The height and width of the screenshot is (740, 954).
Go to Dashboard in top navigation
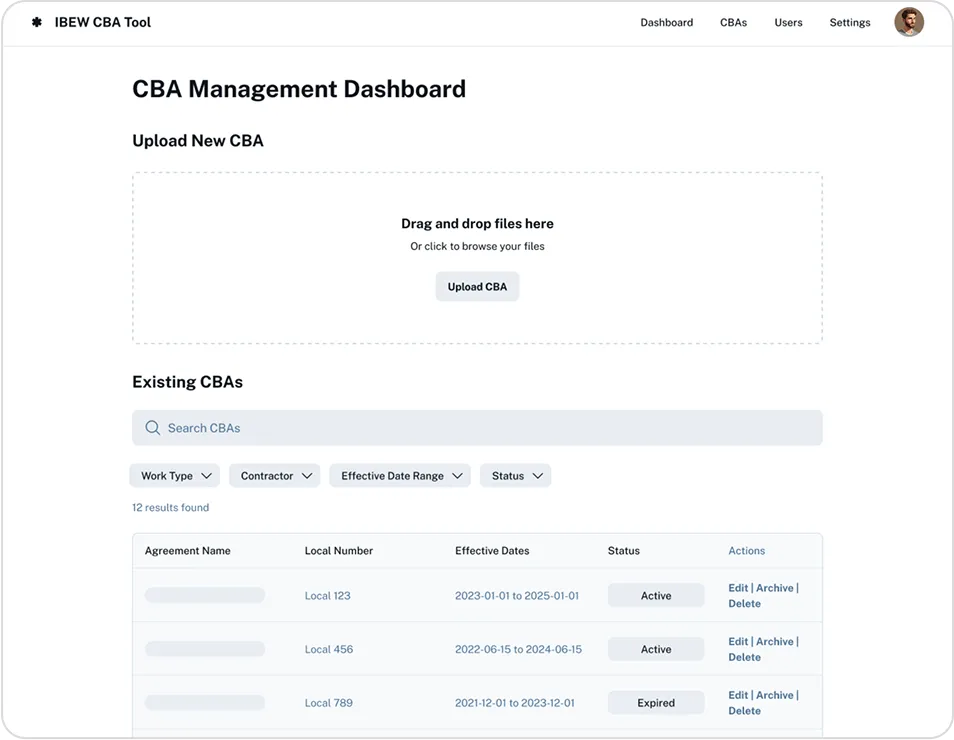666,23
